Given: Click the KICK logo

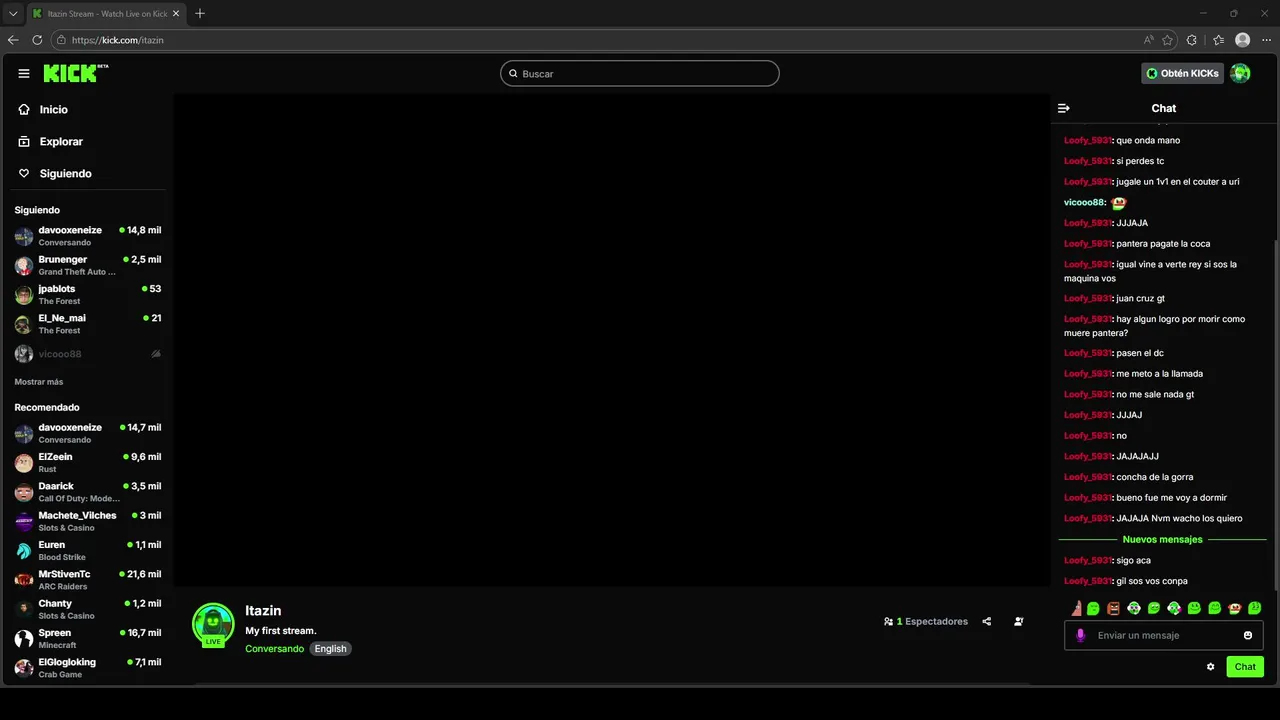Looking at the screenshot, I should (76, 73).
